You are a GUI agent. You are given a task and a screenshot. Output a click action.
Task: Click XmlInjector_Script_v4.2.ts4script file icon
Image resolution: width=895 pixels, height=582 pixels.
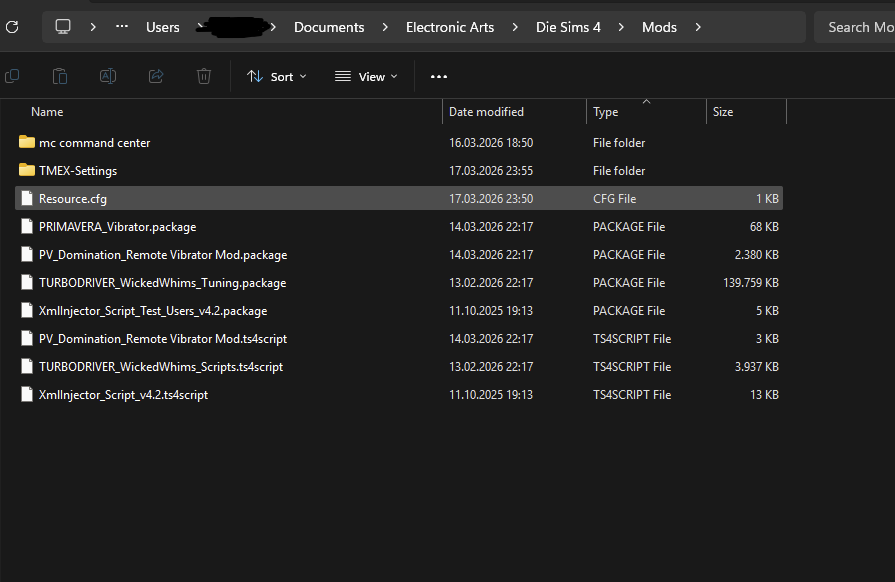pyautogui.click(x=27, y=394)
